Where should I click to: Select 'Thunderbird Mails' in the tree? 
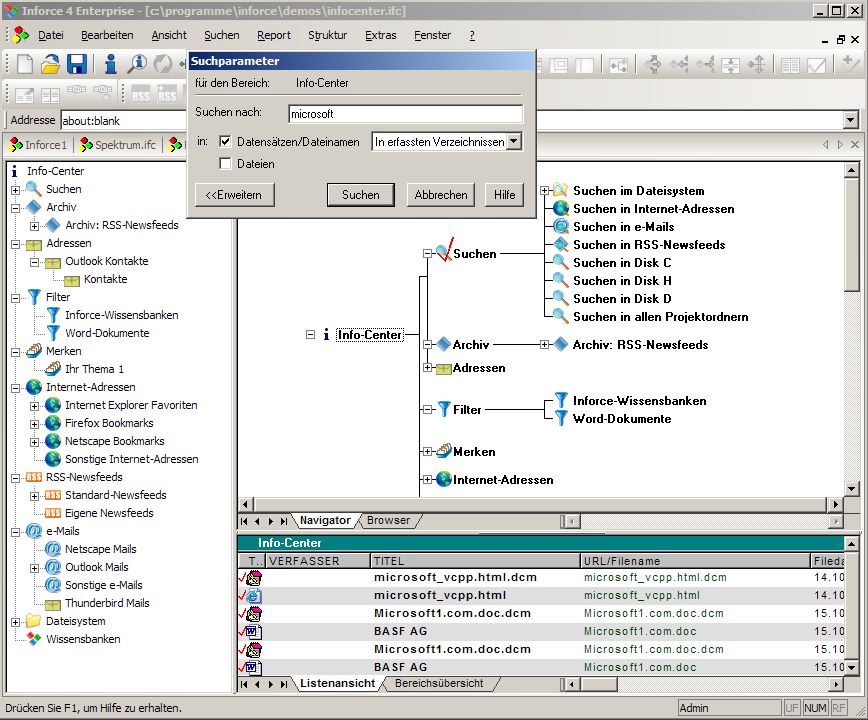107,603
